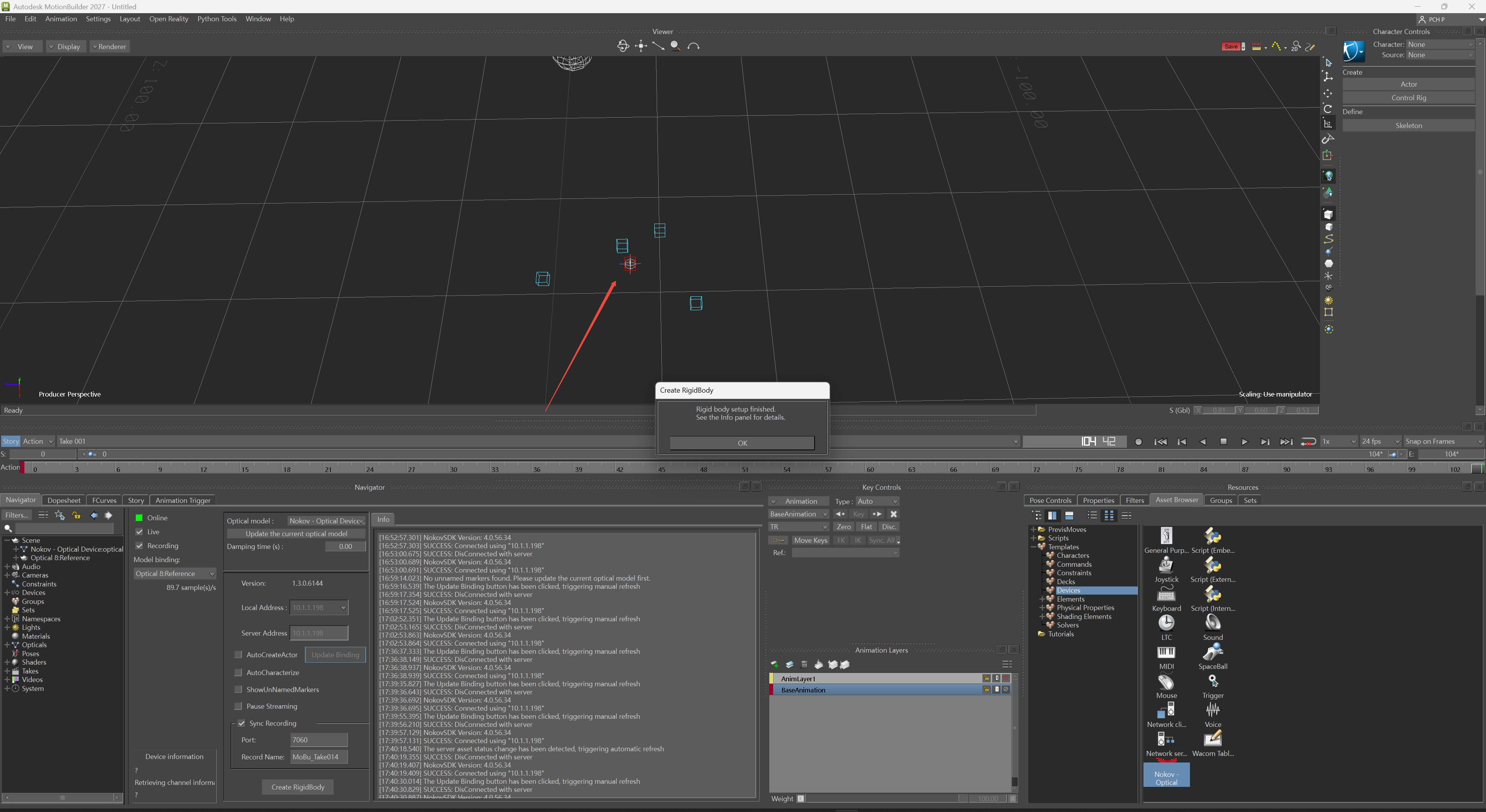
Task: Click the play button in transport controls
Action: pos(1244,442)
